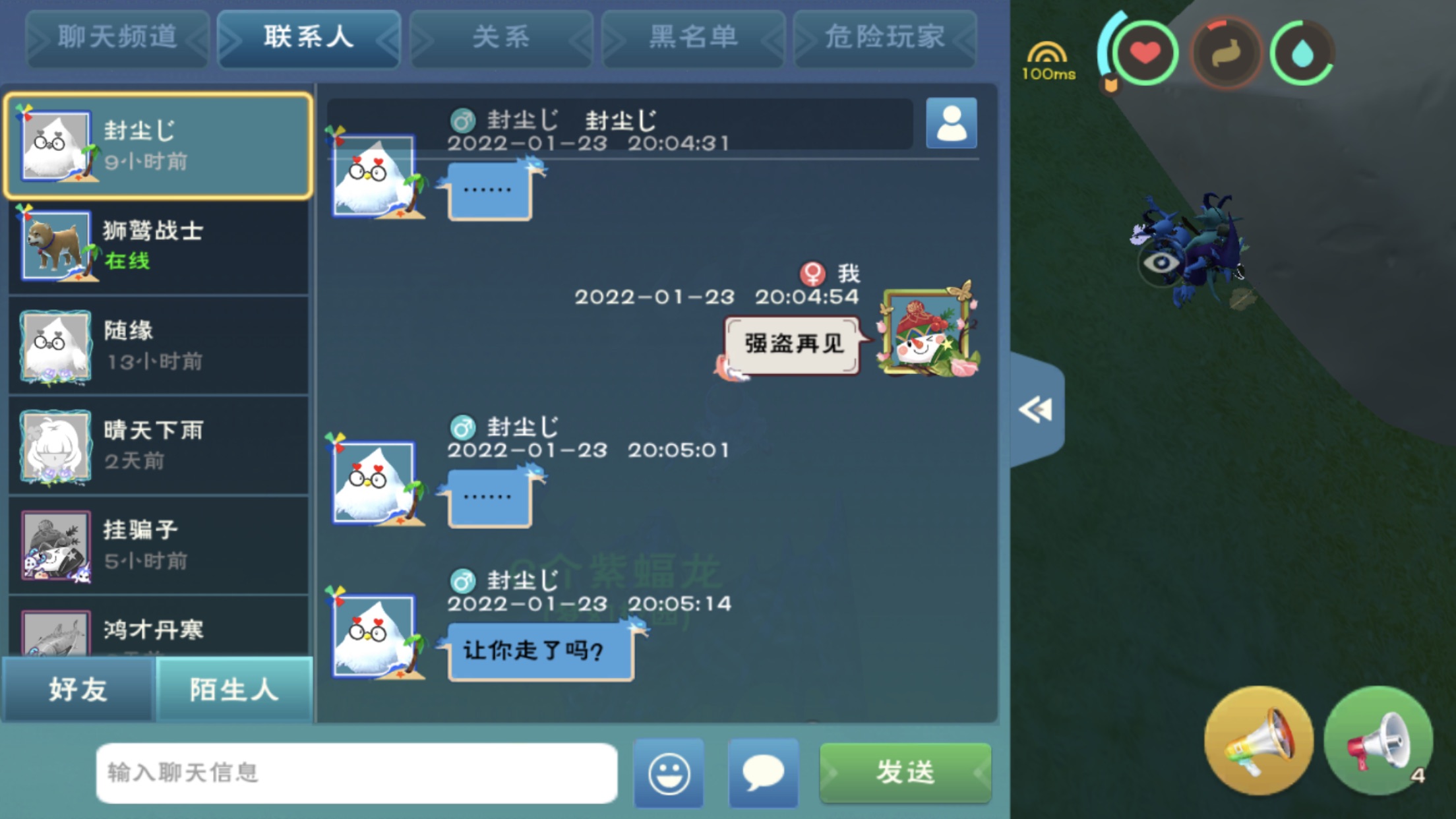Open the 关系 tab

(501, 37)
